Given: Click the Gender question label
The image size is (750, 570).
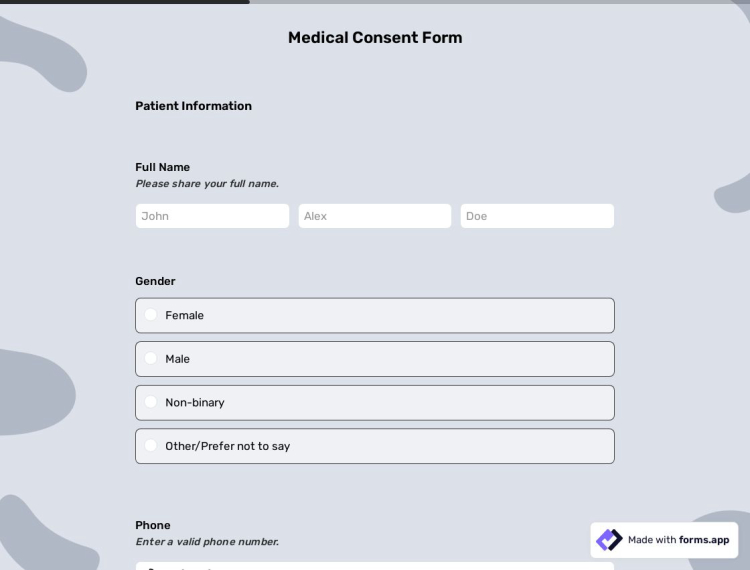Looking at the screenshot, I should pyautogui.click(x=155, y=281).
